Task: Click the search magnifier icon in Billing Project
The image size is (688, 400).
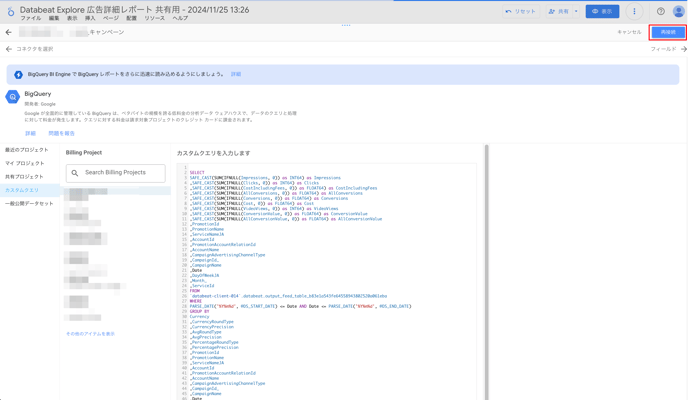Action: click(x=75, y=173)
